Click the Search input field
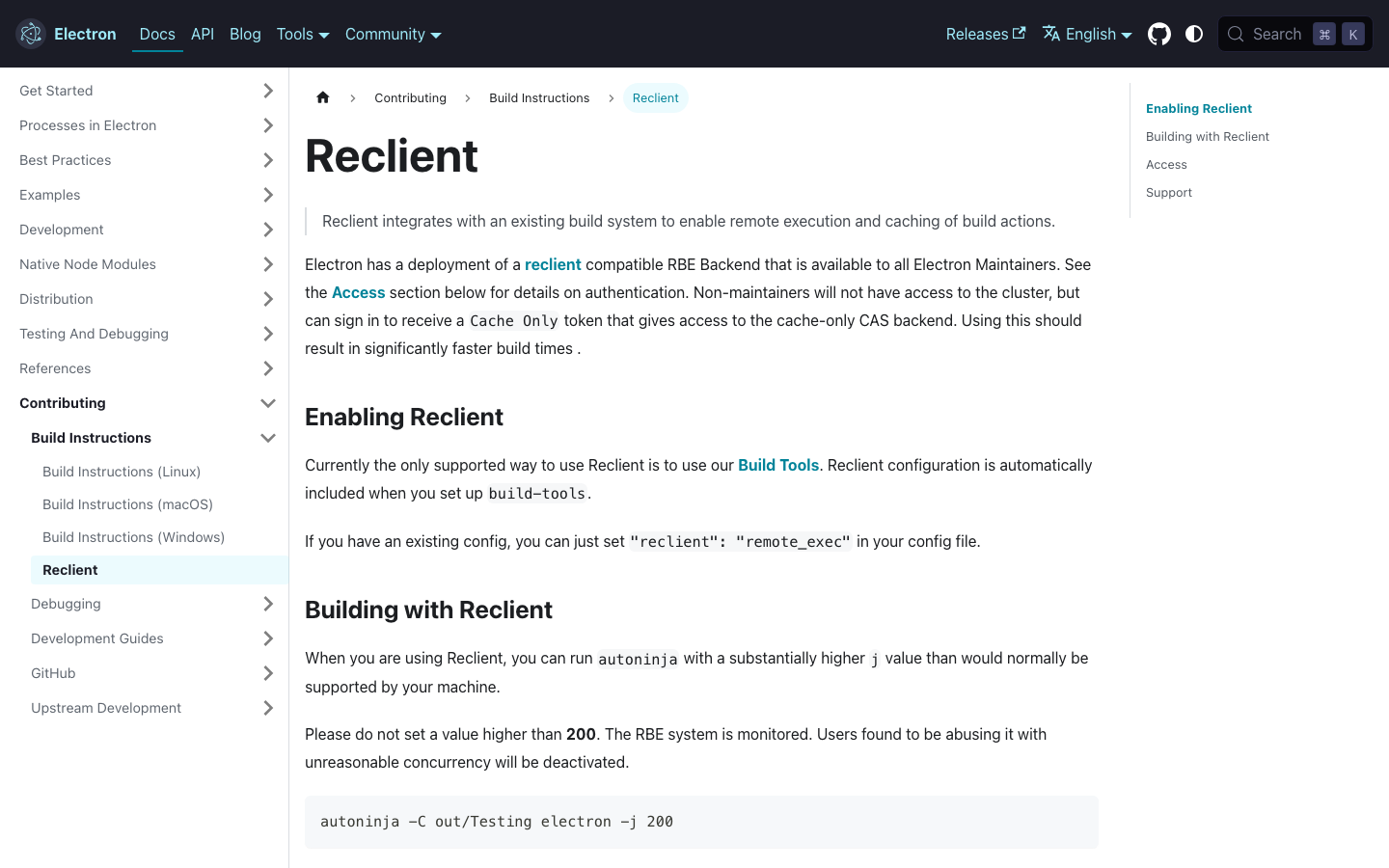Screen dimensions: 1389x868 click(1294, 34)
